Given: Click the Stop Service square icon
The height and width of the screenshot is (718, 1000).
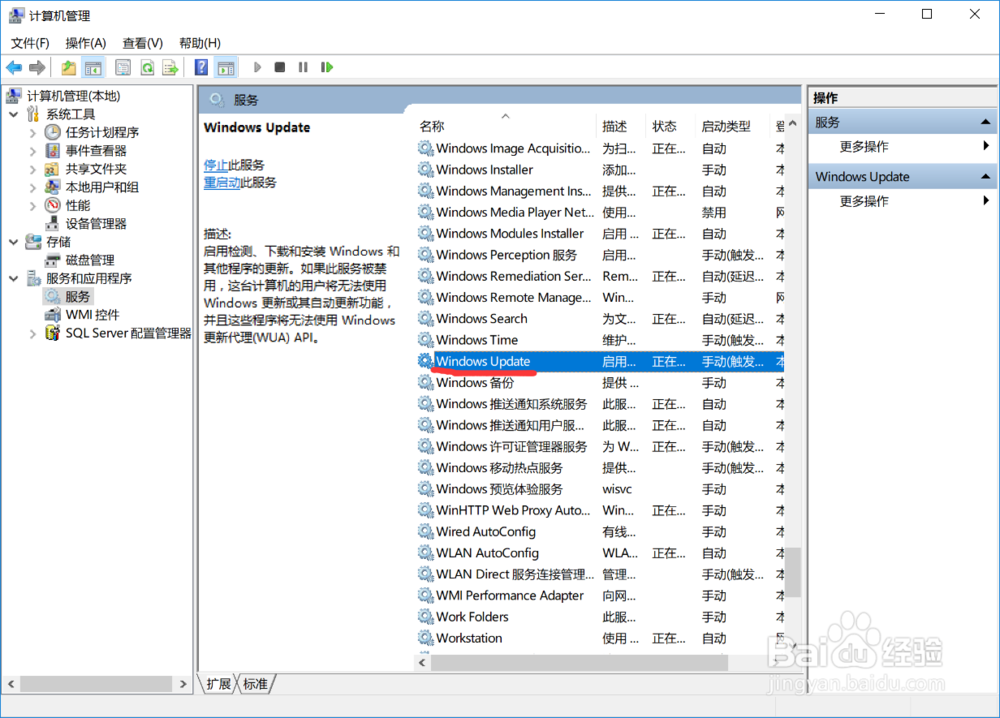Looking at the screenshot, I should pyautogui.click(x=279, y=67).
